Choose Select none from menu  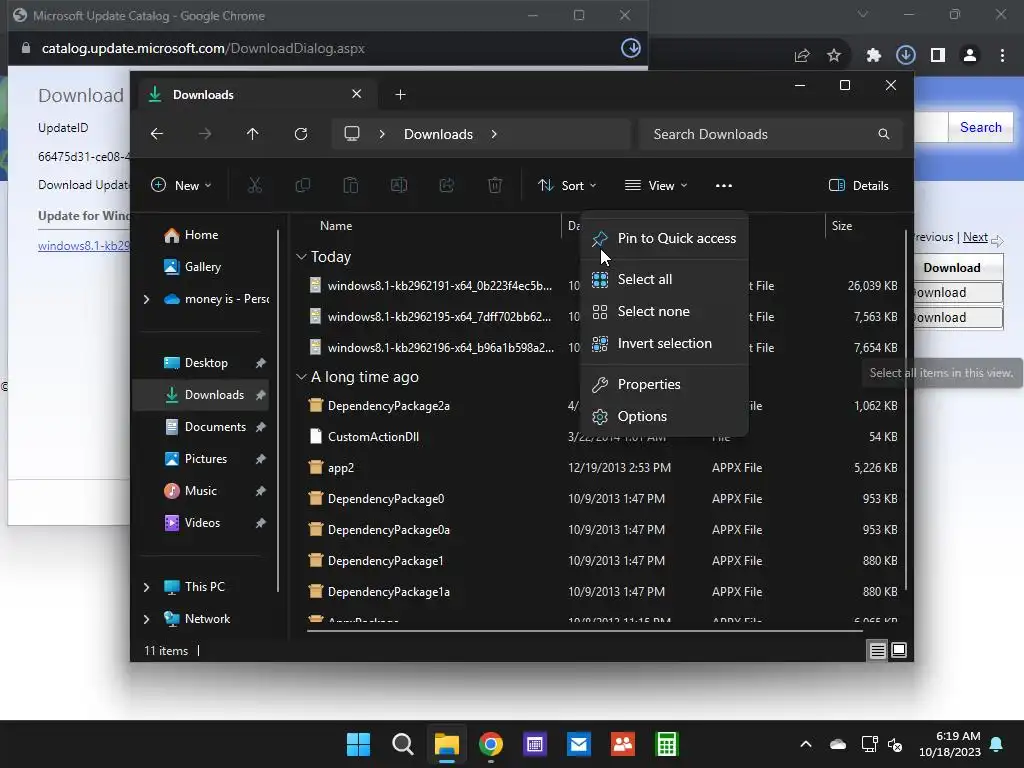coord(664,312)
